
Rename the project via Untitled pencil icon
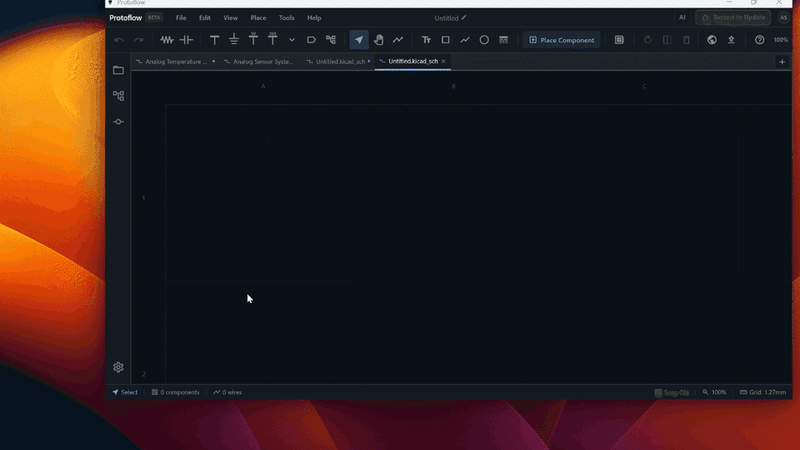point(464,18)
